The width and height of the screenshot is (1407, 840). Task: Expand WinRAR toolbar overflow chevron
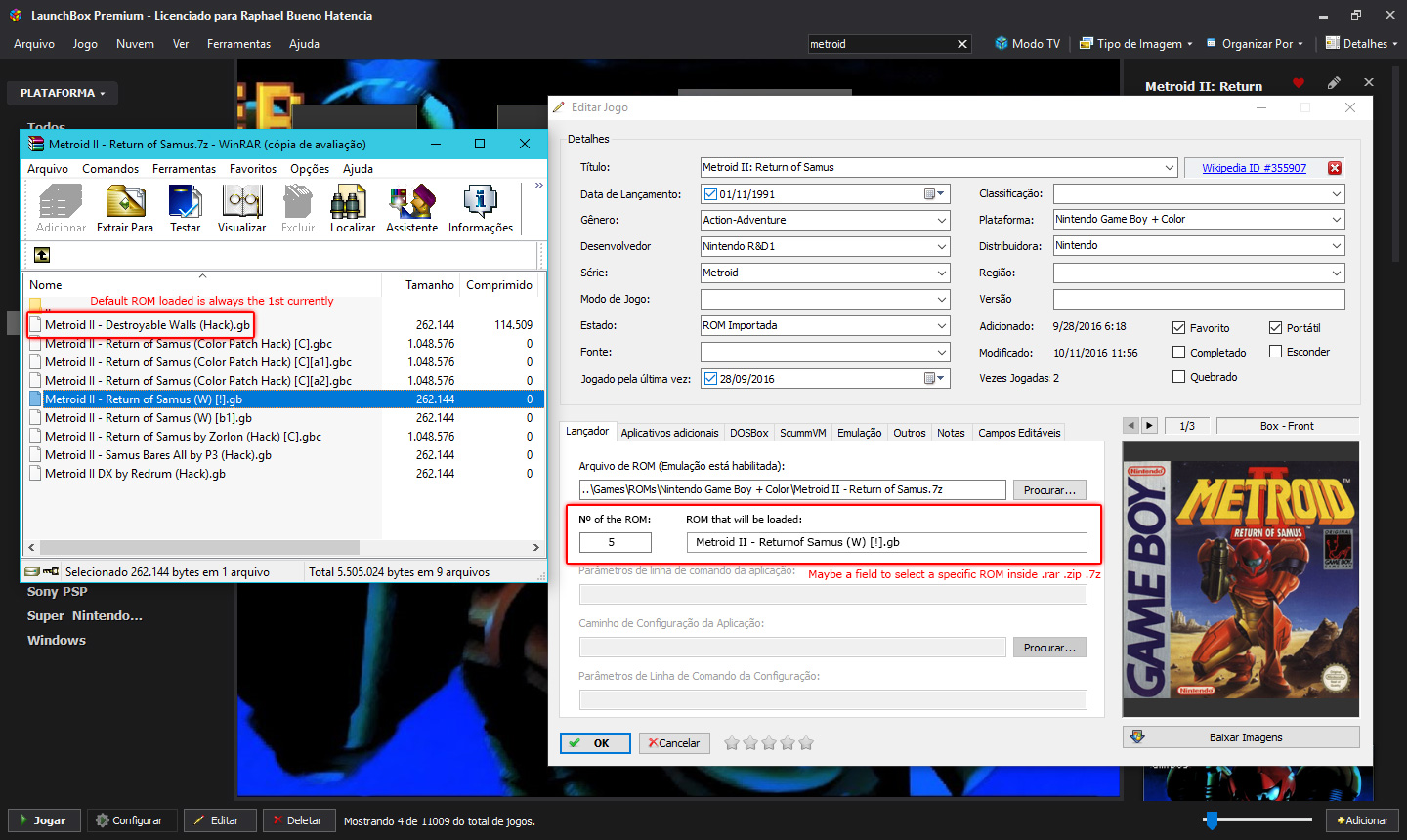coord(538,186)
